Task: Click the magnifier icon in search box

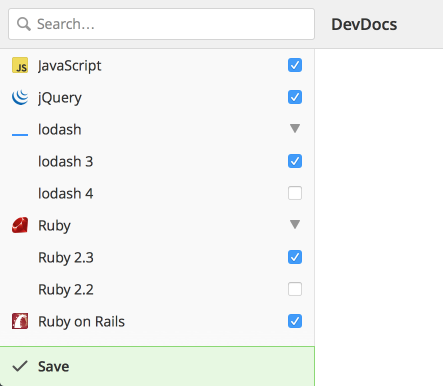Action: 24,24
